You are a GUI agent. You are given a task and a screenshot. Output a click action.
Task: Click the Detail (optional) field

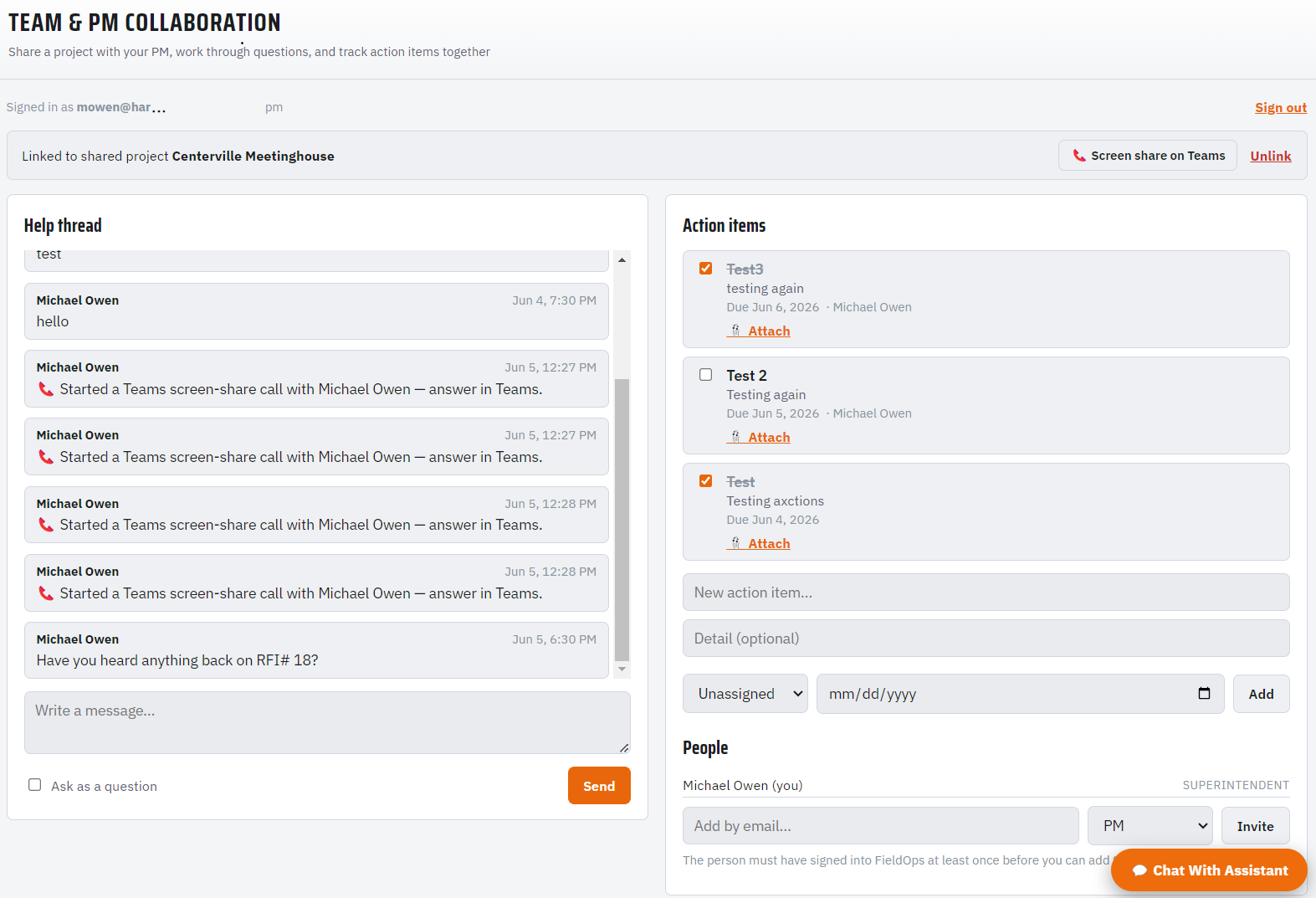[986, 639]
